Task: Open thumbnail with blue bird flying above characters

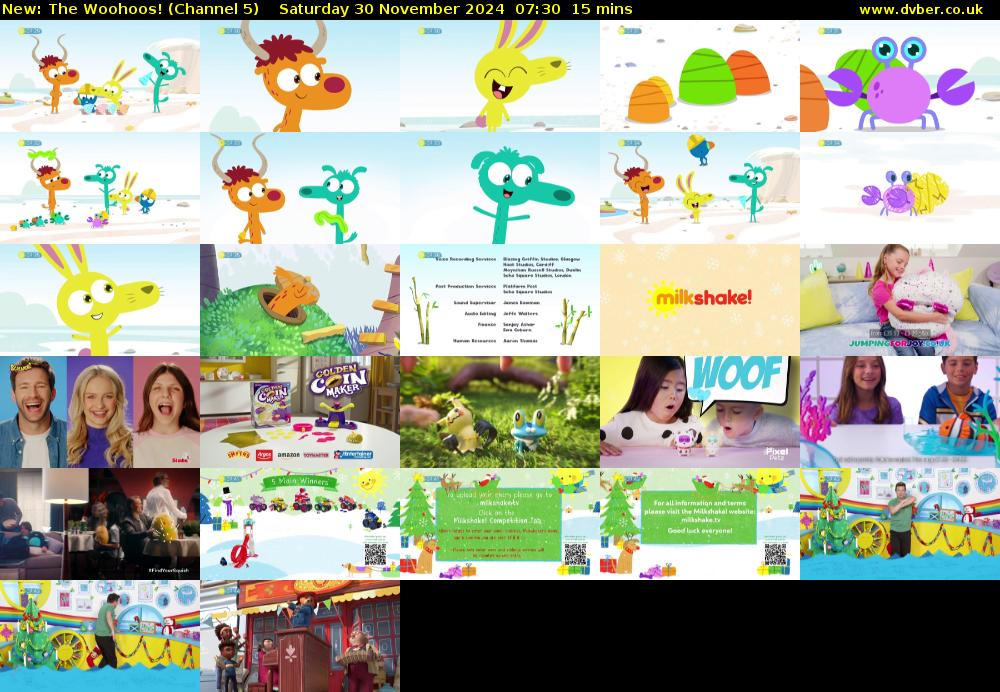Action: [700, 188]
